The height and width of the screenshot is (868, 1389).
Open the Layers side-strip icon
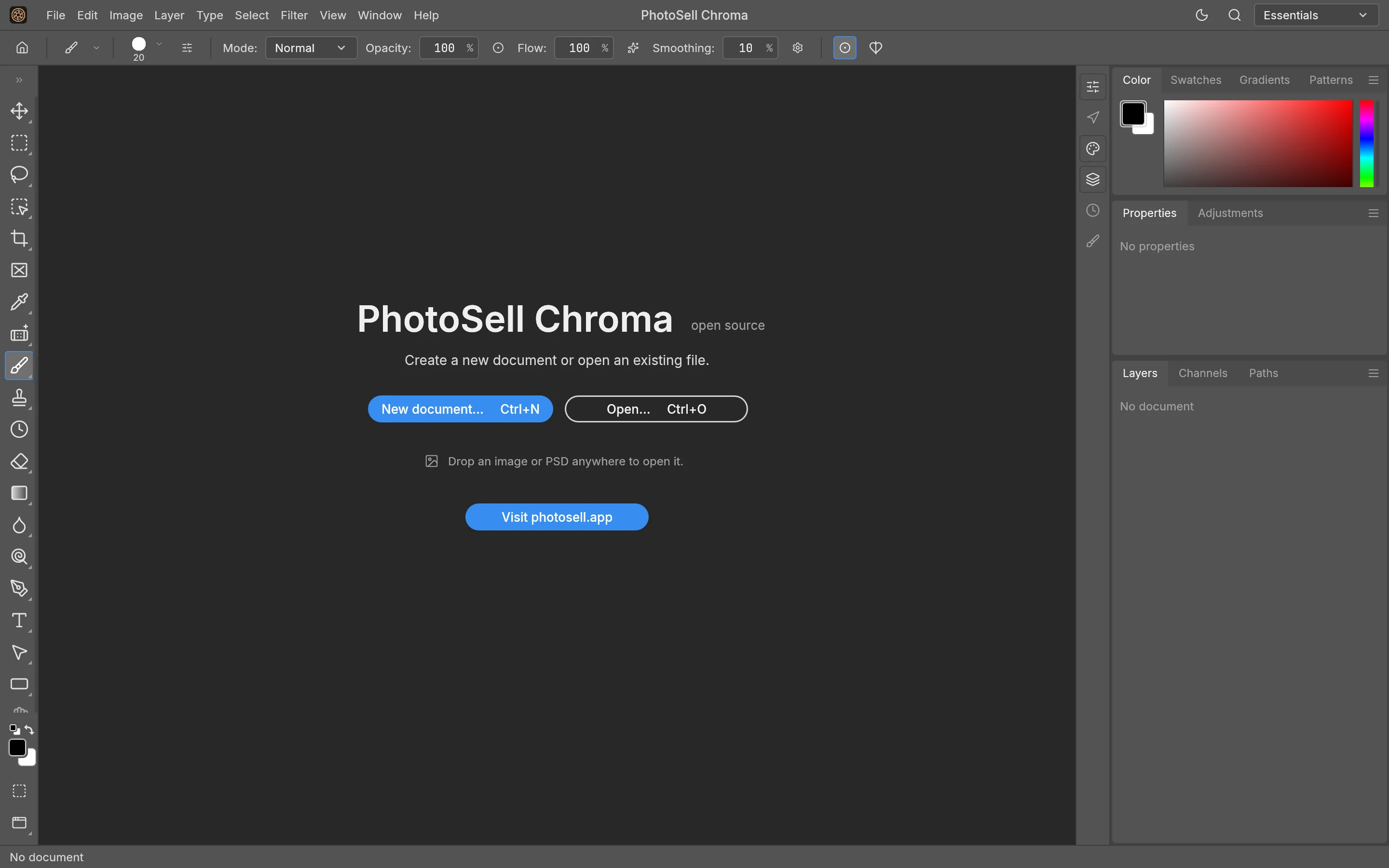pyautogui.click(x=1093, y=180)
